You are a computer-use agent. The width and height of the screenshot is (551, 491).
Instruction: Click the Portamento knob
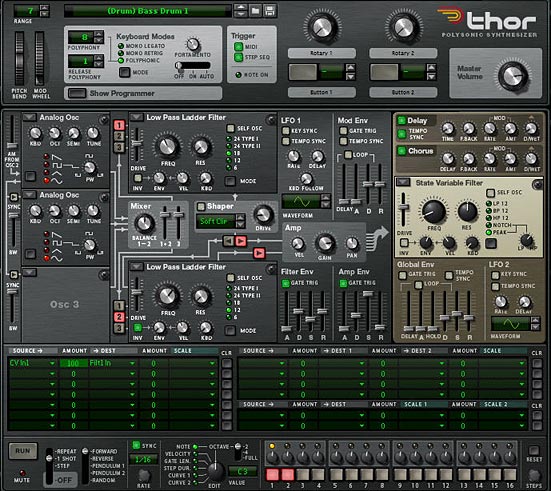(x=193, y=44)
